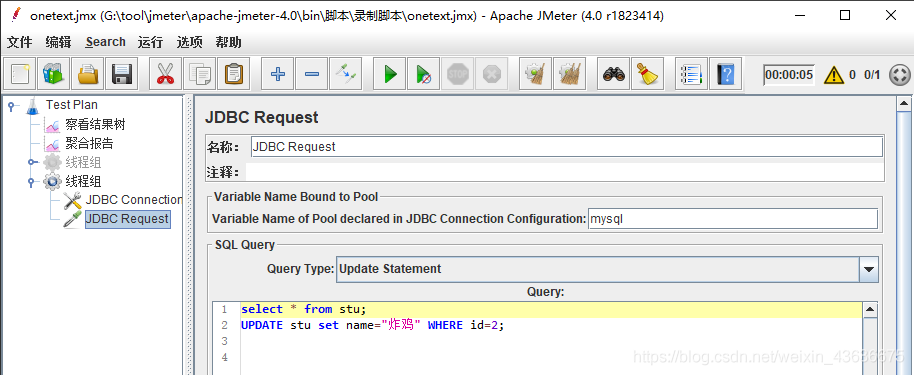The image size is (914, 375).
Task: Expand all tree nodes plus icon
Action: click(x=277, y=74)
